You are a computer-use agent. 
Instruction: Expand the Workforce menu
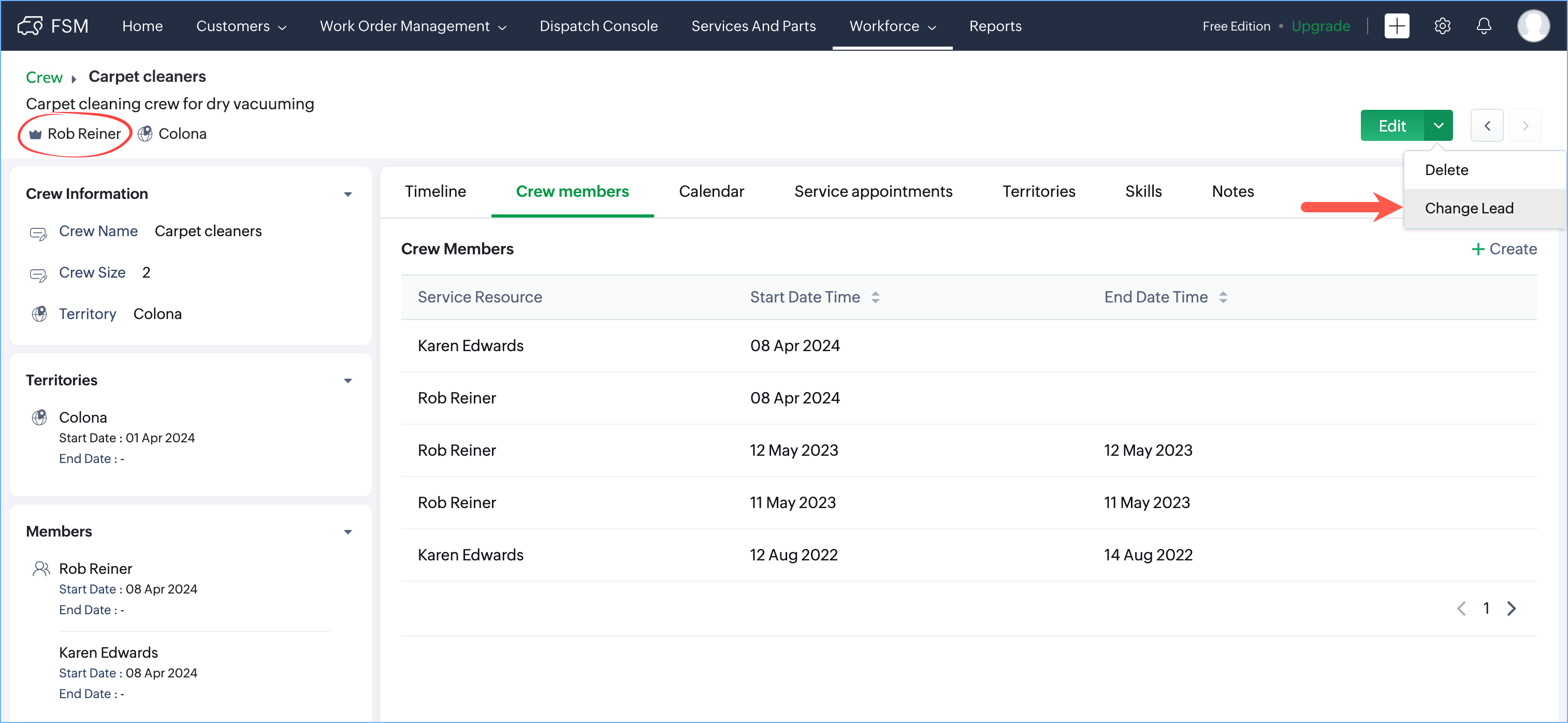tap(892, 25)
